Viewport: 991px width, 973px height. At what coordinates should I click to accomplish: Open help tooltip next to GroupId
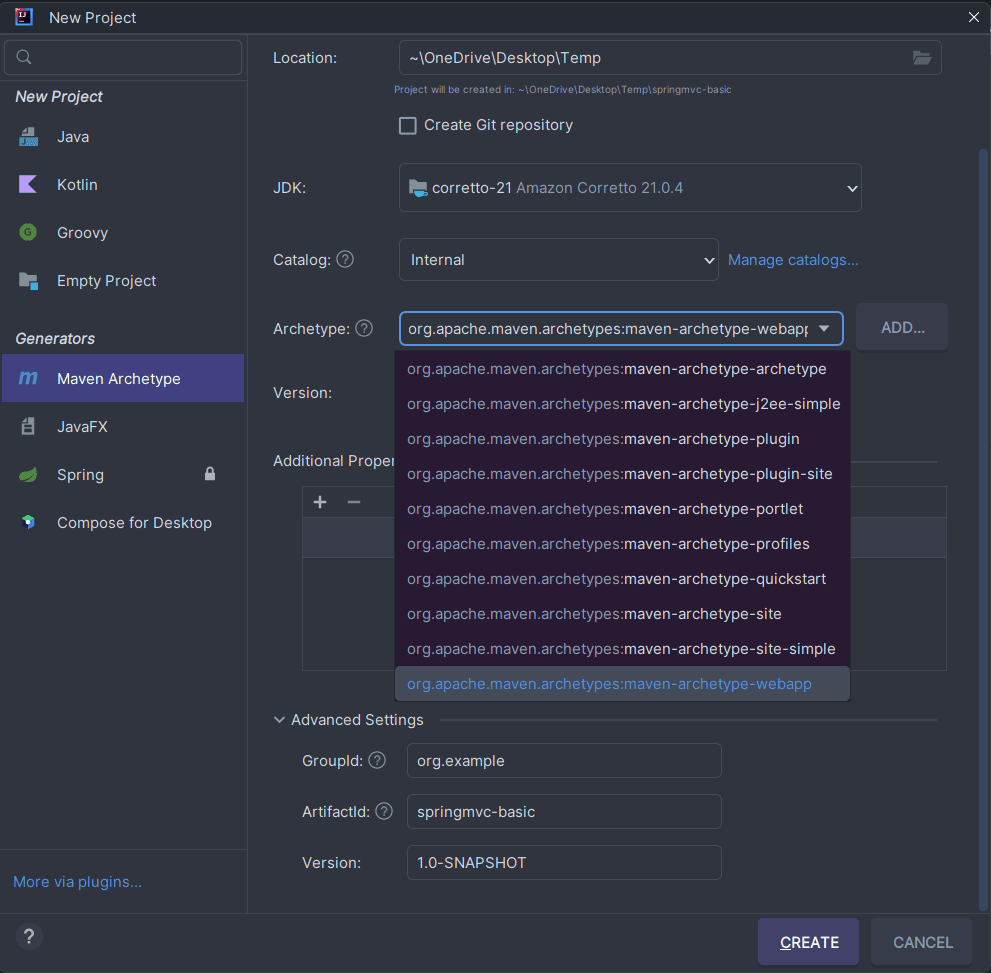[377, 760]
